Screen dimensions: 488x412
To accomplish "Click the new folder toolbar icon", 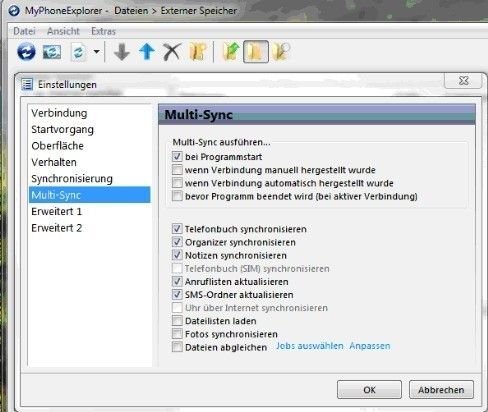I will pyautogui.click(x=198, y=52).
